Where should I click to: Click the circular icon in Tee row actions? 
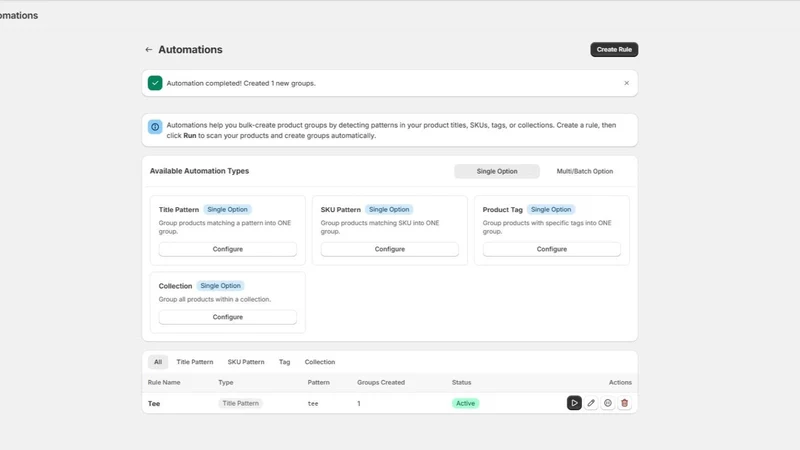608,403
